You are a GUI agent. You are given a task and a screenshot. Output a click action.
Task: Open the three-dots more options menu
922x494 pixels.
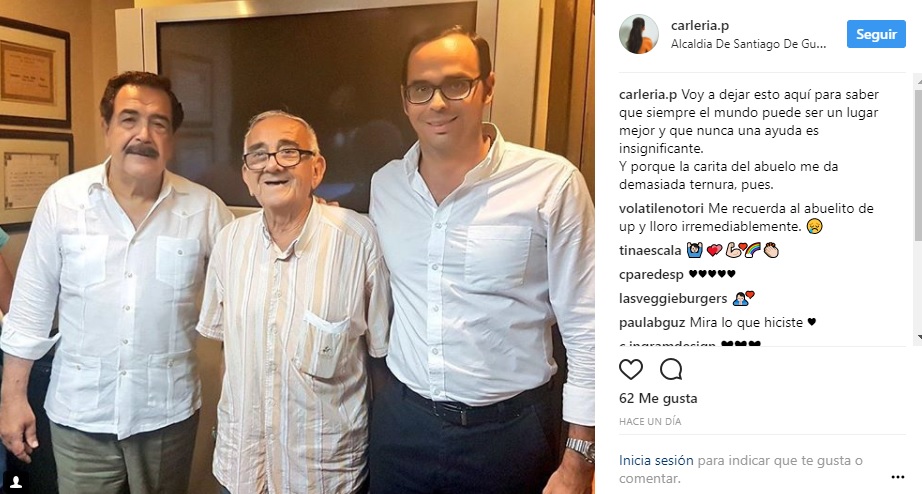[x=897, y=477]
